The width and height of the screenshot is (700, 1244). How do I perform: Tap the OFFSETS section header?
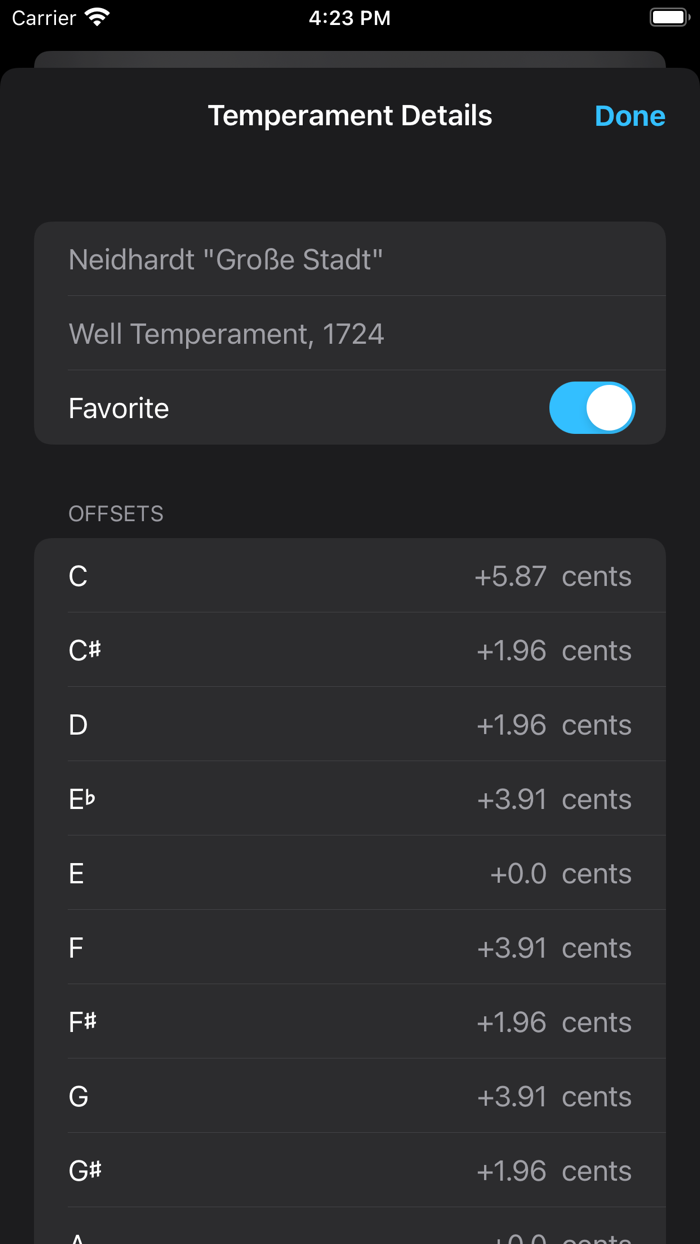coord(116,513)
